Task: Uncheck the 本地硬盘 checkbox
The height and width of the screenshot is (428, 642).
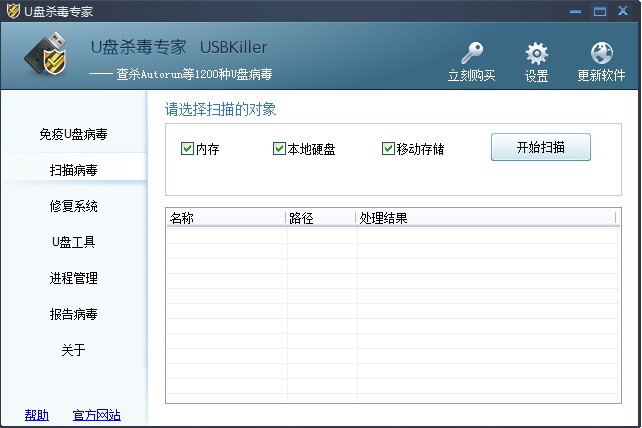Action: [x=279, y=148]
